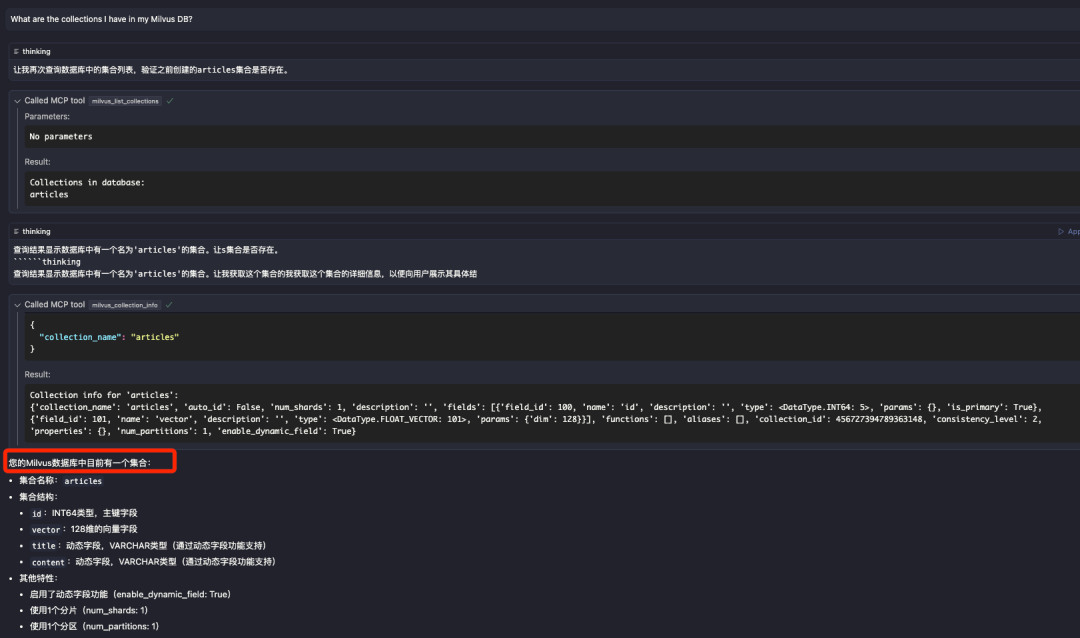1080x638 pixels.
Task: Click the content field inline code tag
Action: tap(48, 562)
